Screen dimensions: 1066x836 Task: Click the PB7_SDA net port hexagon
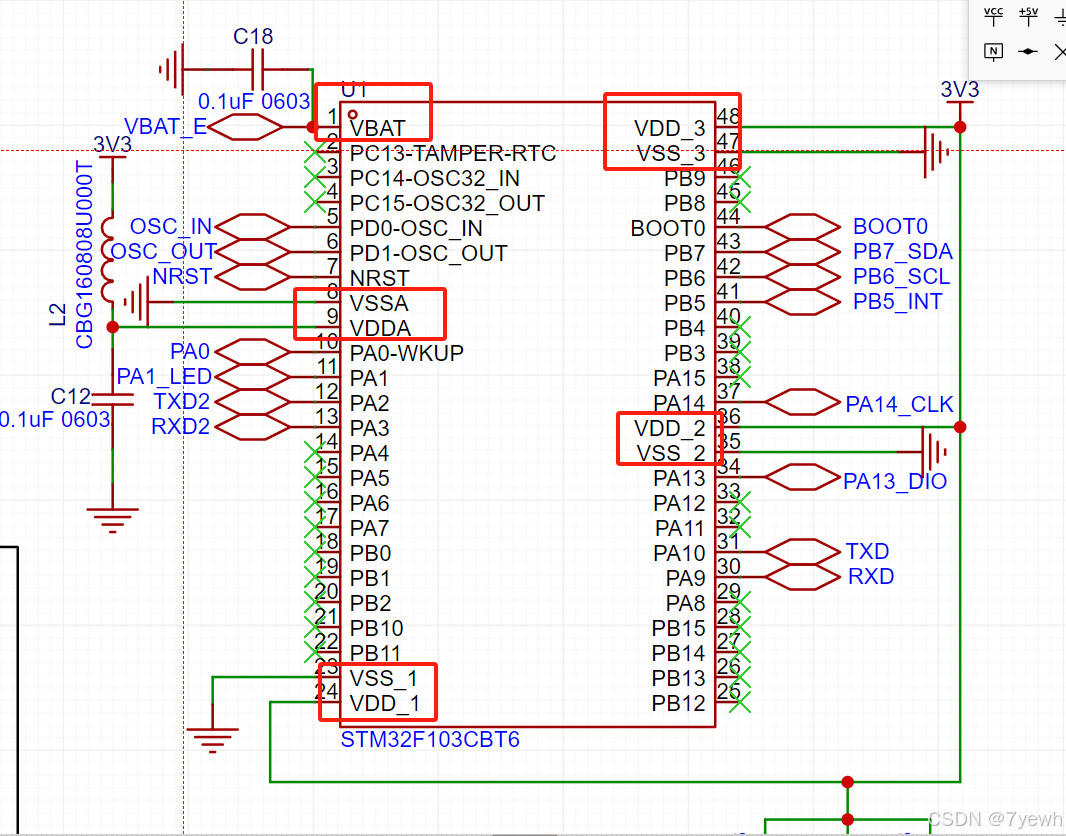pos(802,252)
